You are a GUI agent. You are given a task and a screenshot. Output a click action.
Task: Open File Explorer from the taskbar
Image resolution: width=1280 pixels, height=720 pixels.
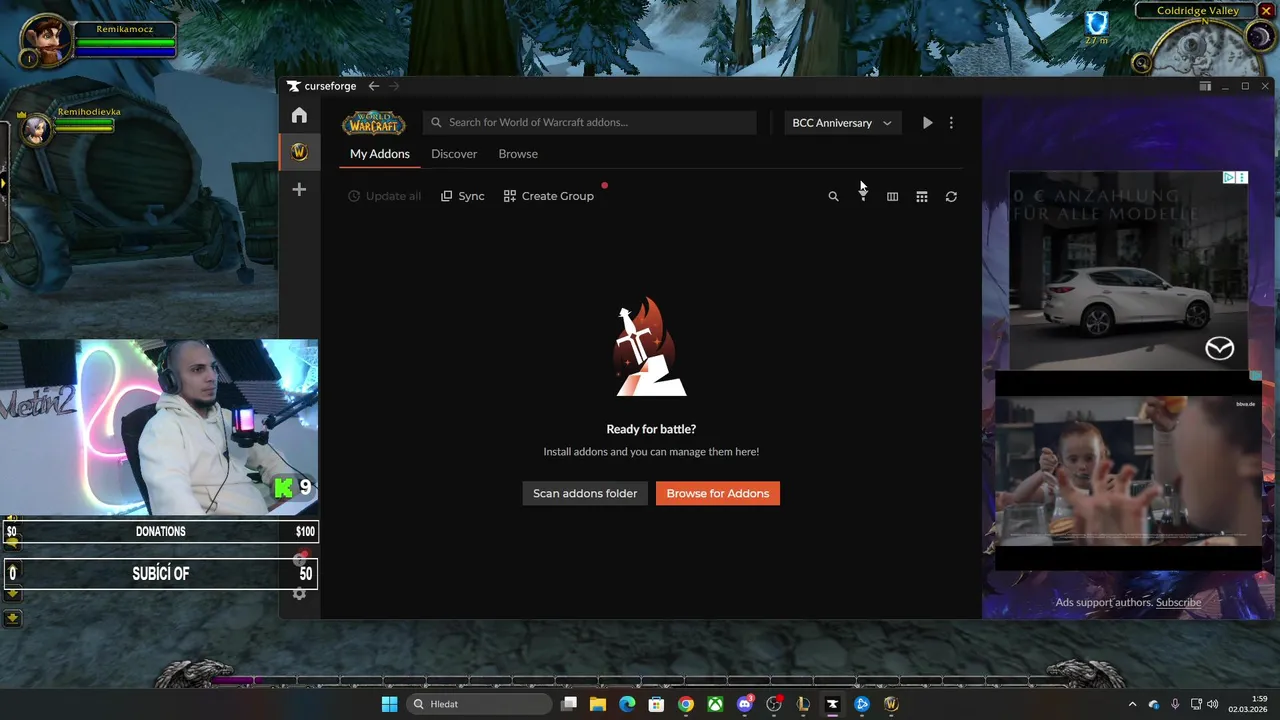tap(598, 704)
